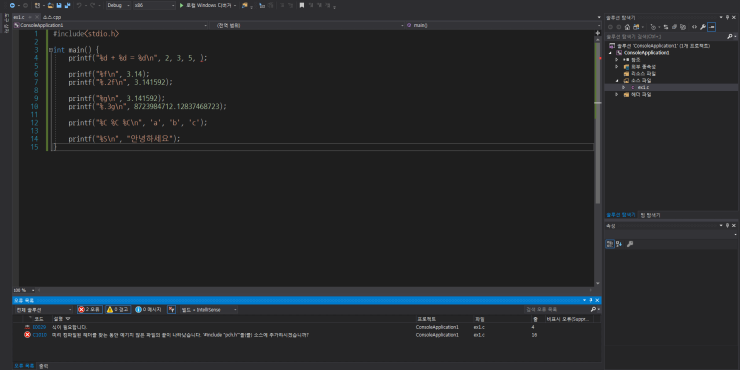Click Pending Changes Filter icon in Solution Explorer
The width and height of the screenshot is (740, 370).
pyautogui.click(x=653, y=27)
